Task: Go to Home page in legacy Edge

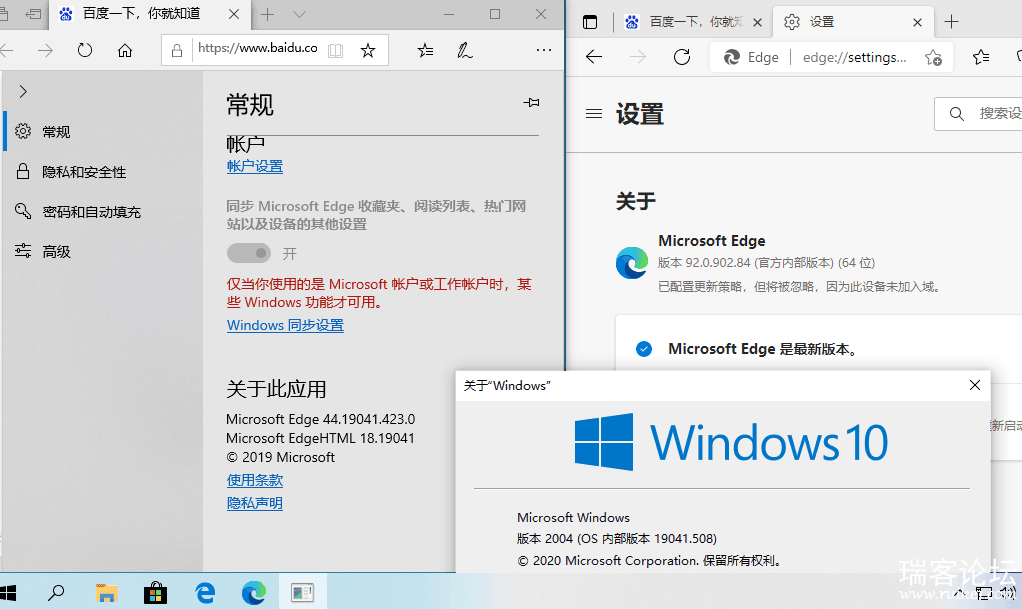Action: pyautogui.click(x=124, y=50)
